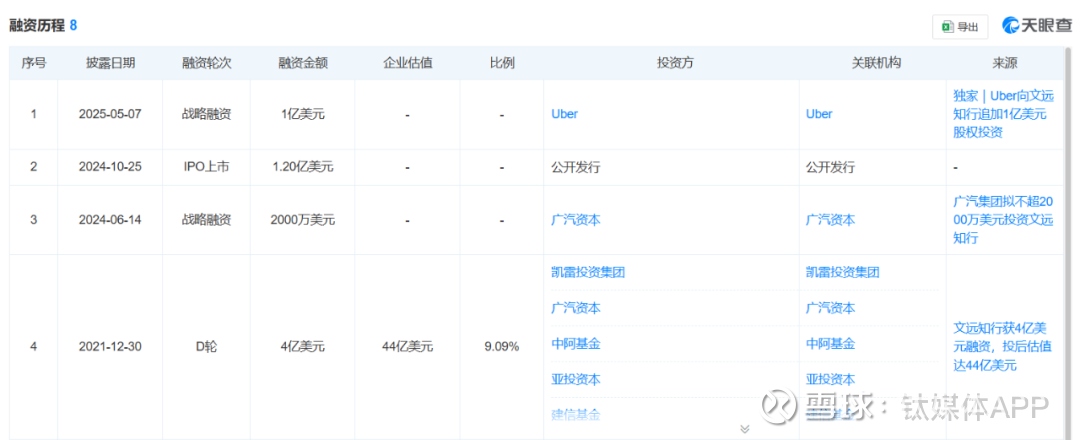This screenshot has height=440, width=1080.
Task: Click the 导出 export button
Action: click(959, 27)
